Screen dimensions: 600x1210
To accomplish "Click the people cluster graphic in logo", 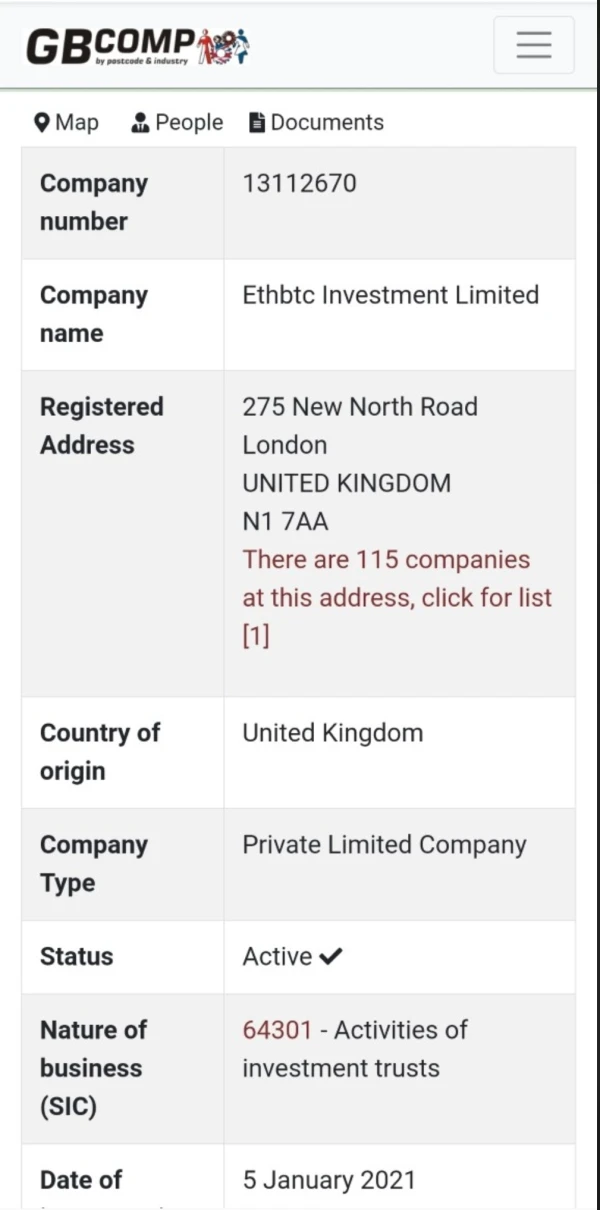I will pos(223,45).
